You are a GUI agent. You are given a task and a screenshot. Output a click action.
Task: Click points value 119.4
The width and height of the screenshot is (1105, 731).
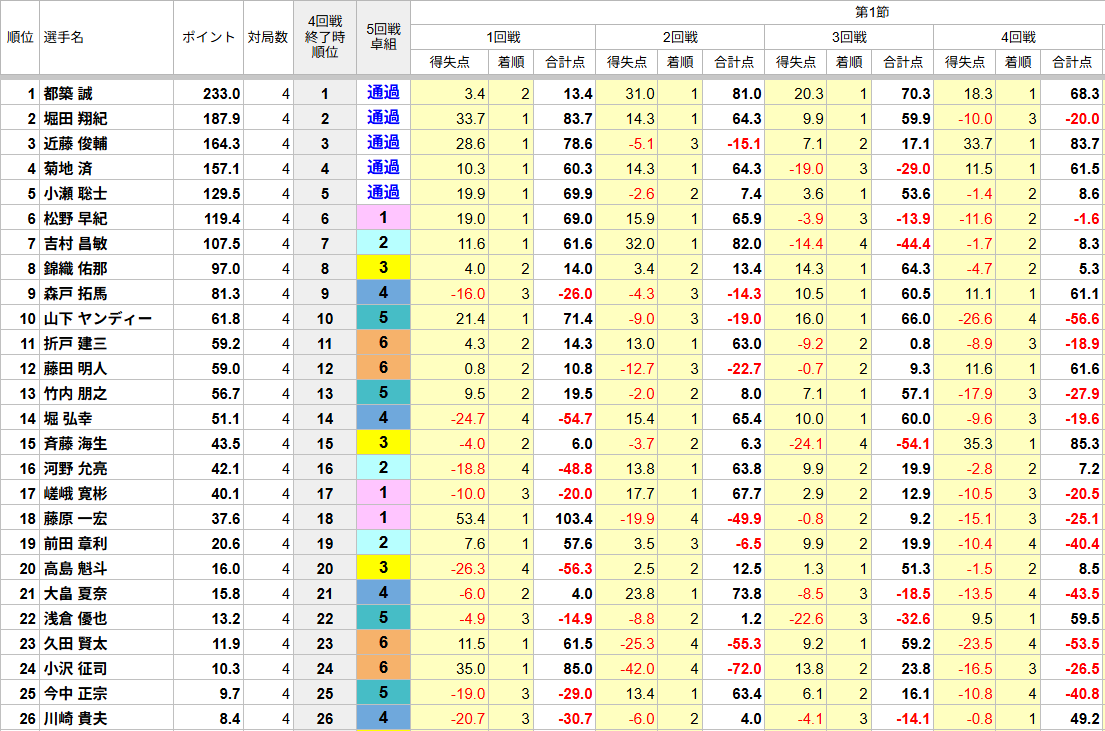pos(221,219)
